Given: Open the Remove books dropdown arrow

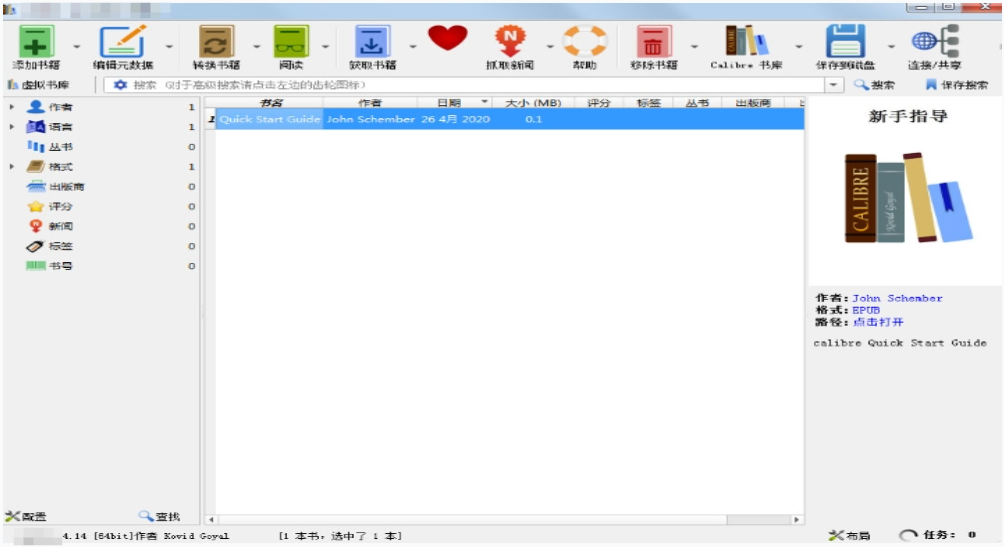Looking at the screenshot, I should 694,46.
